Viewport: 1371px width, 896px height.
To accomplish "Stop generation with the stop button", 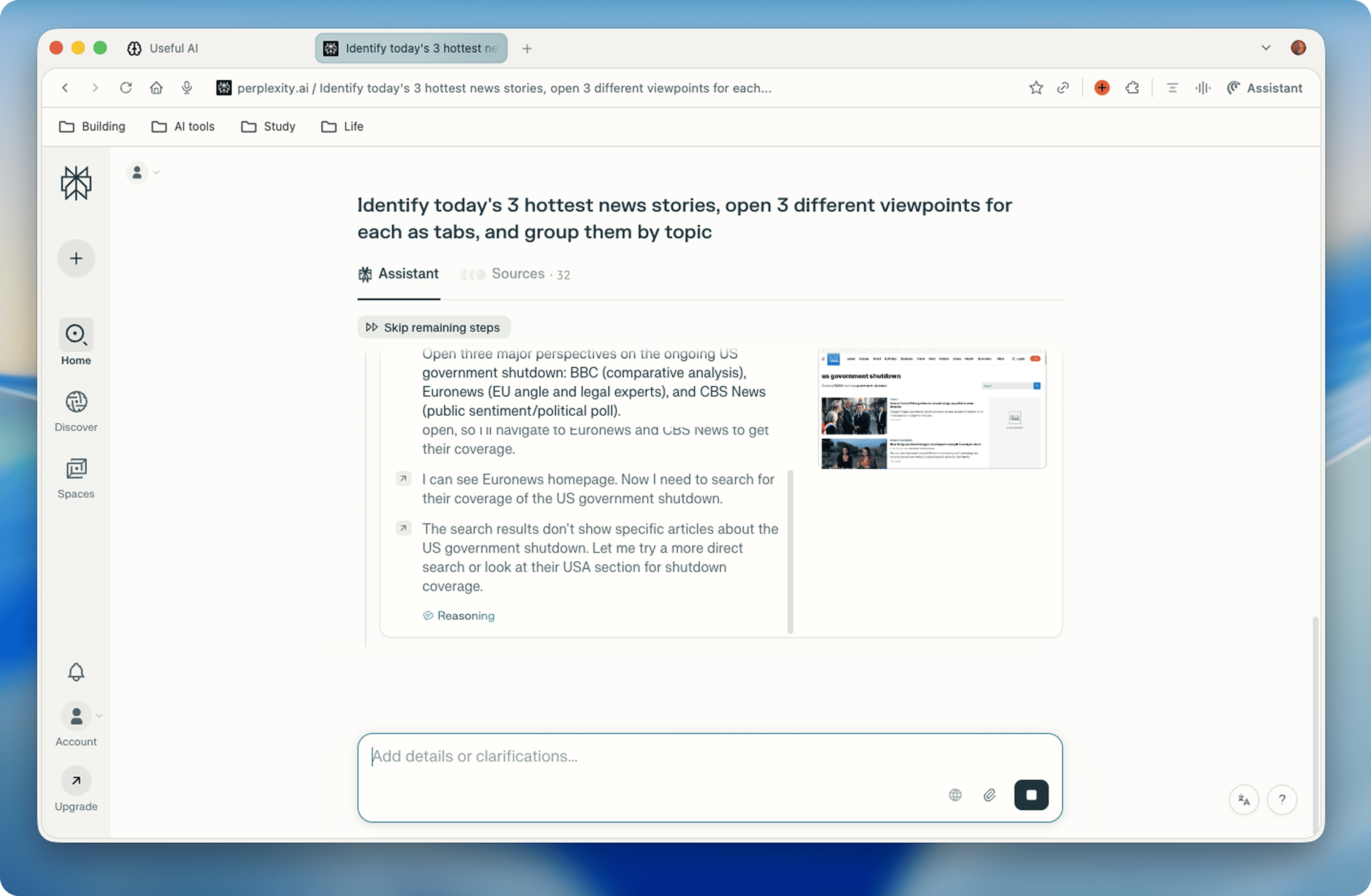I will pyautogui.click(x=1031, y=795).
